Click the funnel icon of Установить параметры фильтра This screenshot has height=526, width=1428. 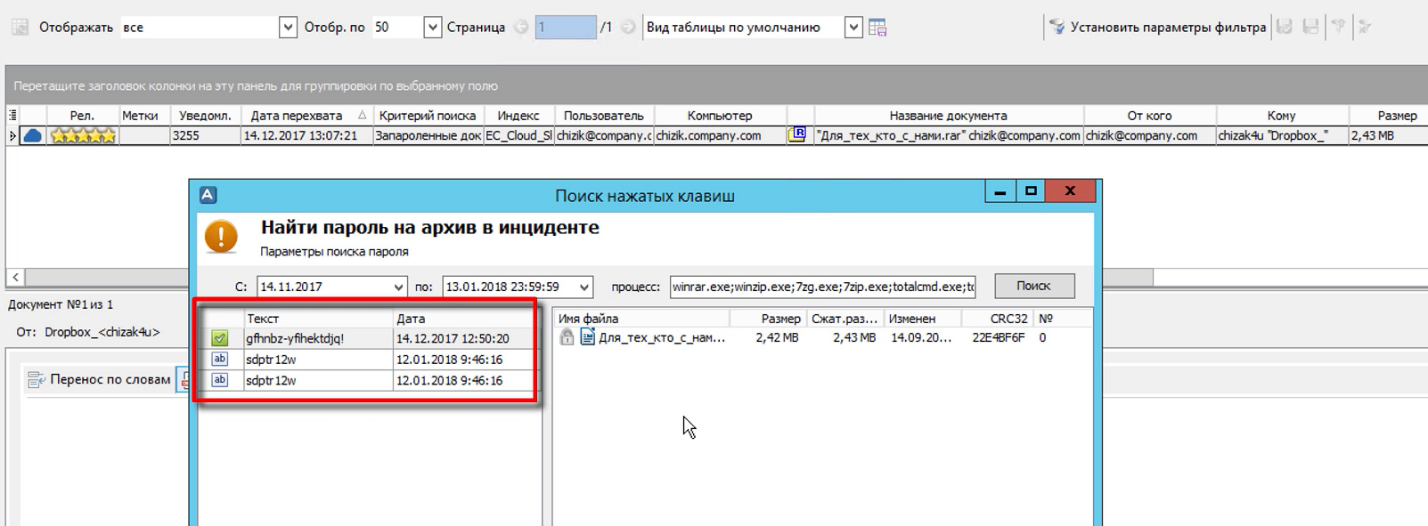tap(1057, 28)
